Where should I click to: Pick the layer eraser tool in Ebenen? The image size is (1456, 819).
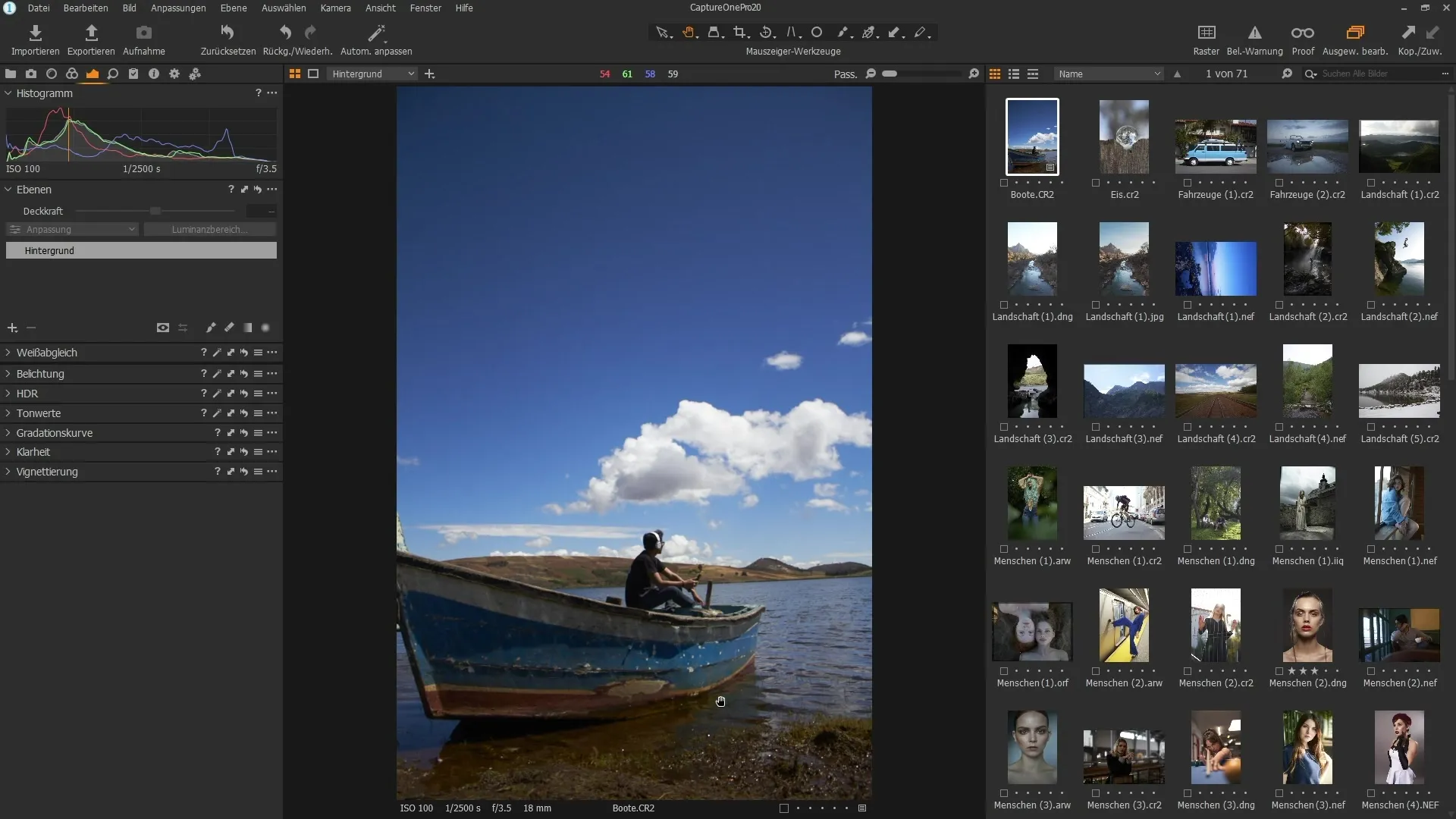[229, 328]
